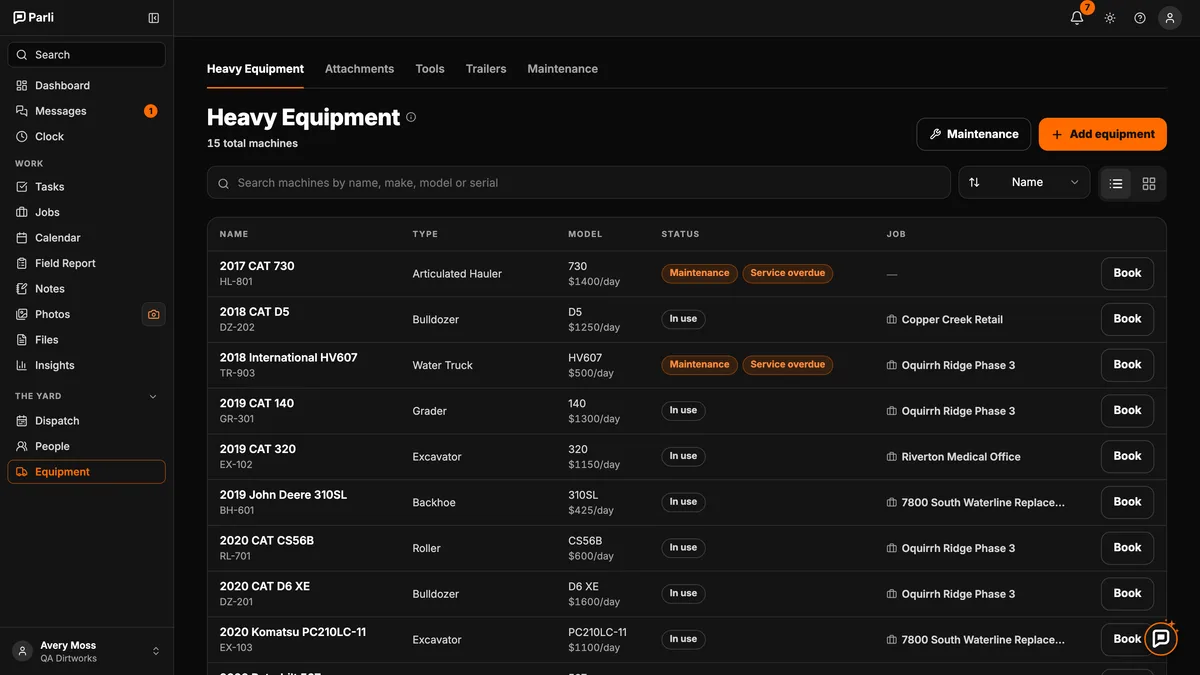
Task: Book the 2018 CAT D5
Action: pos(1127,319)
